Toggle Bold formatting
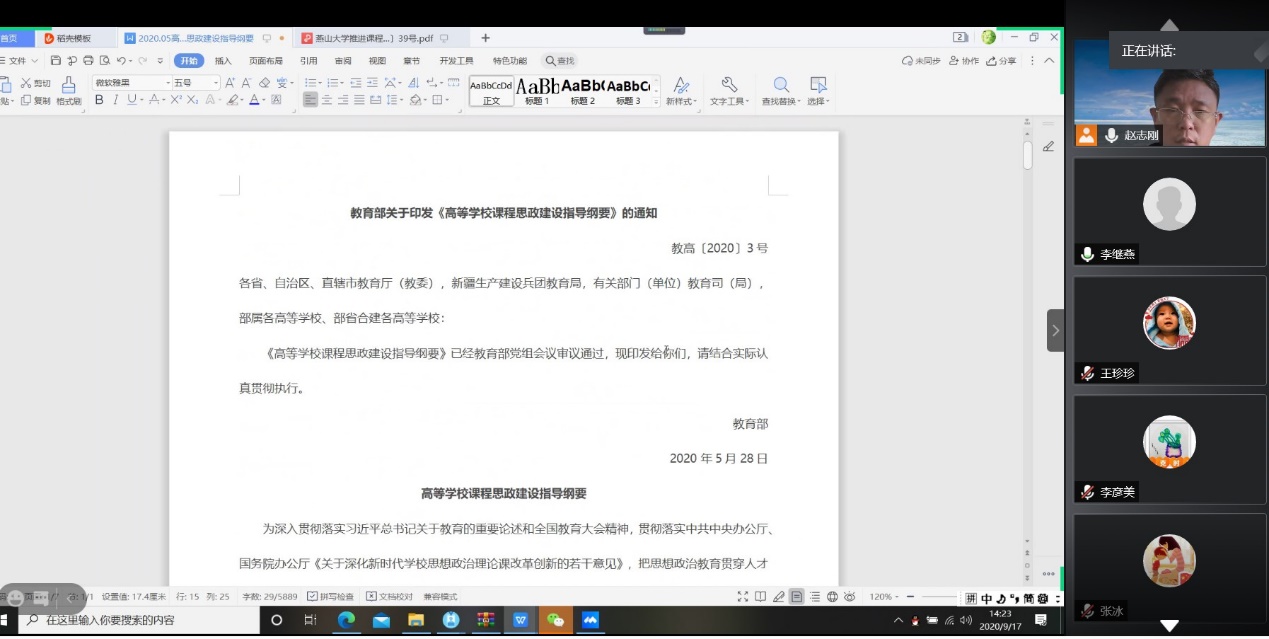This screenshot has height=639, width=1269. [x=99, y=100]
